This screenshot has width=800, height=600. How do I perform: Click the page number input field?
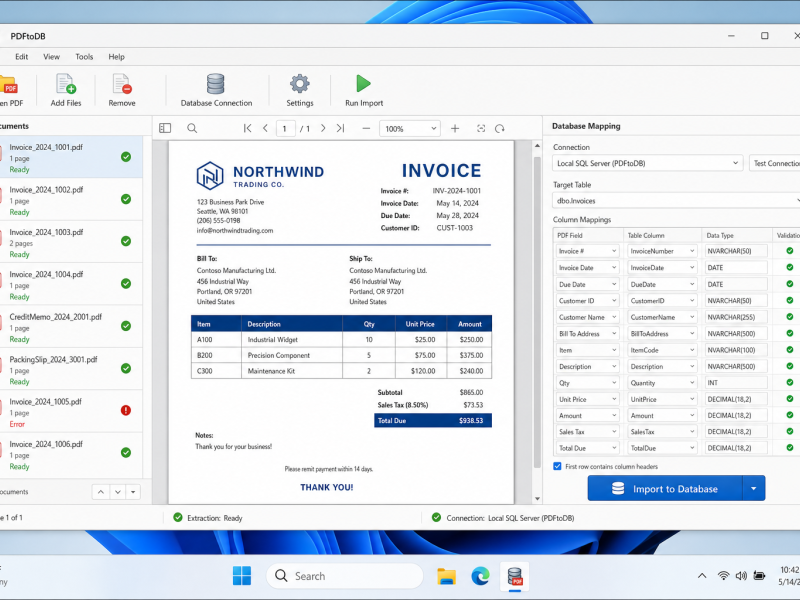pyautogui.click(x=285, y=129)
